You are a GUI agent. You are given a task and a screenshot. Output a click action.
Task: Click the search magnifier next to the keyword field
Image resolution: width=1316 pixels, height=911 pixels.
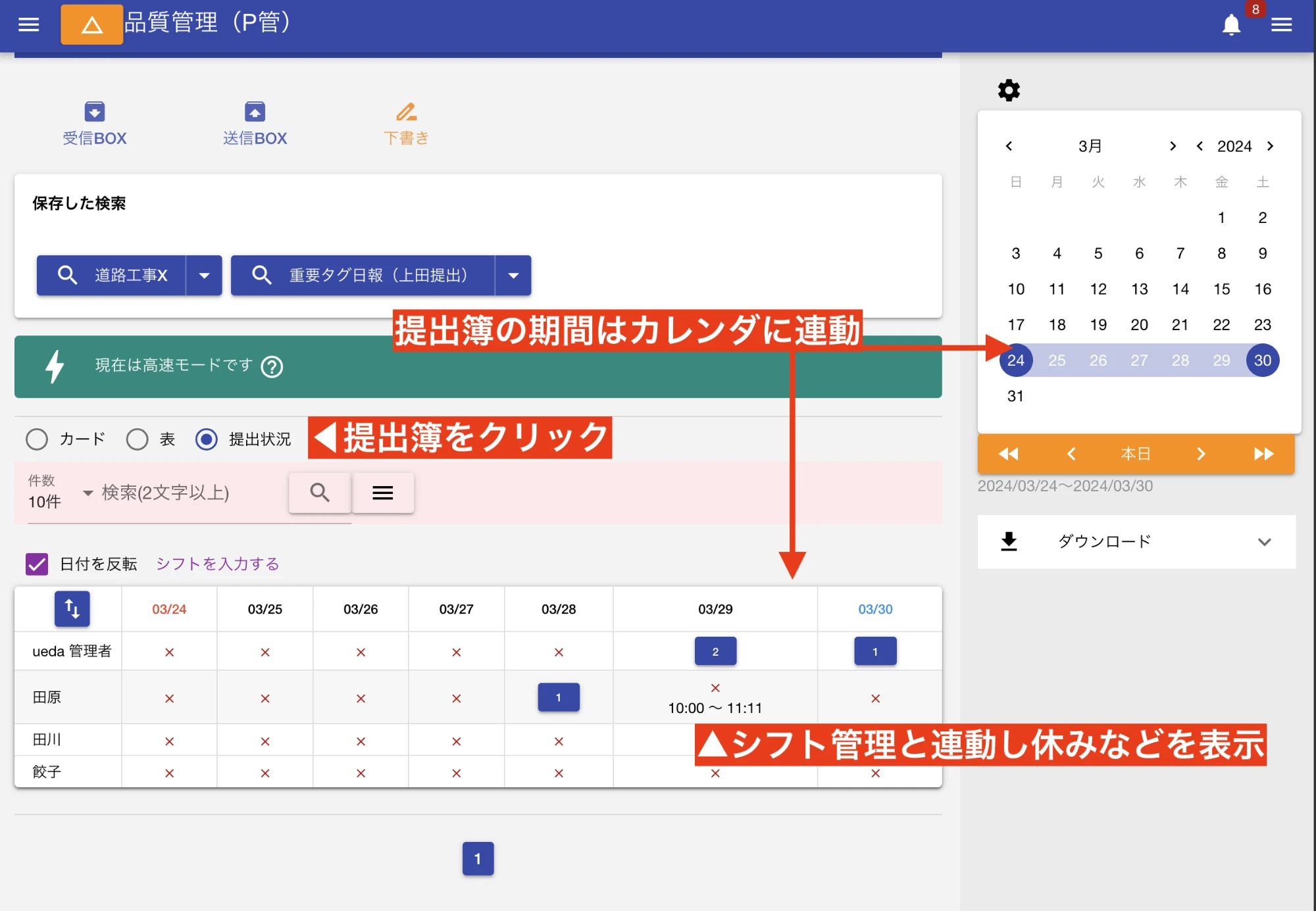[320, 492]
